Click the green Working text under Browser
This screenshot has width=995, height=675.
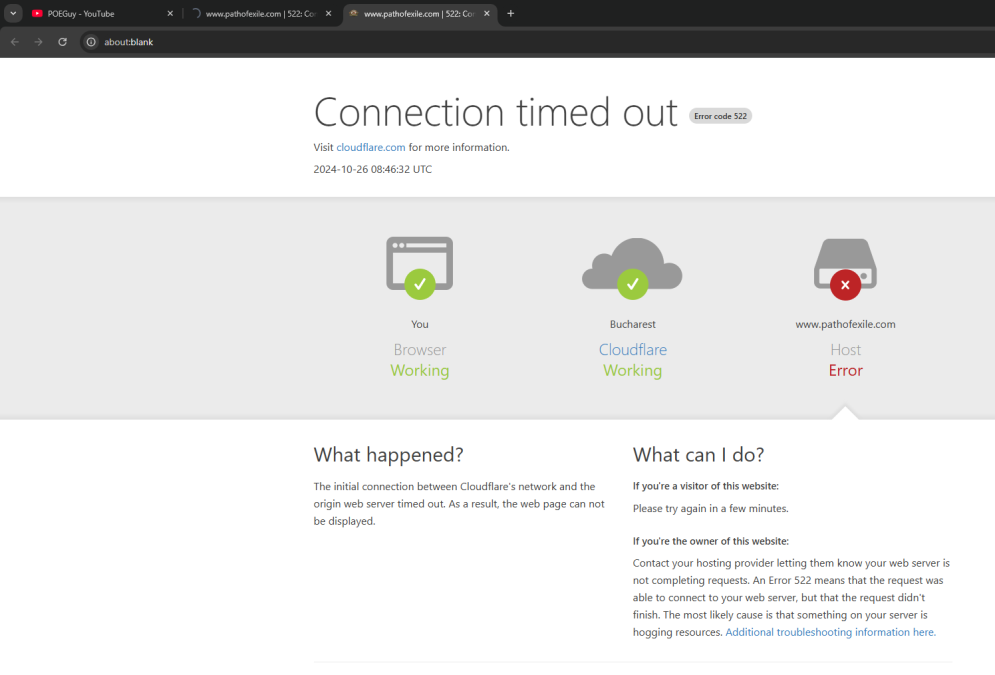point(419,370)
